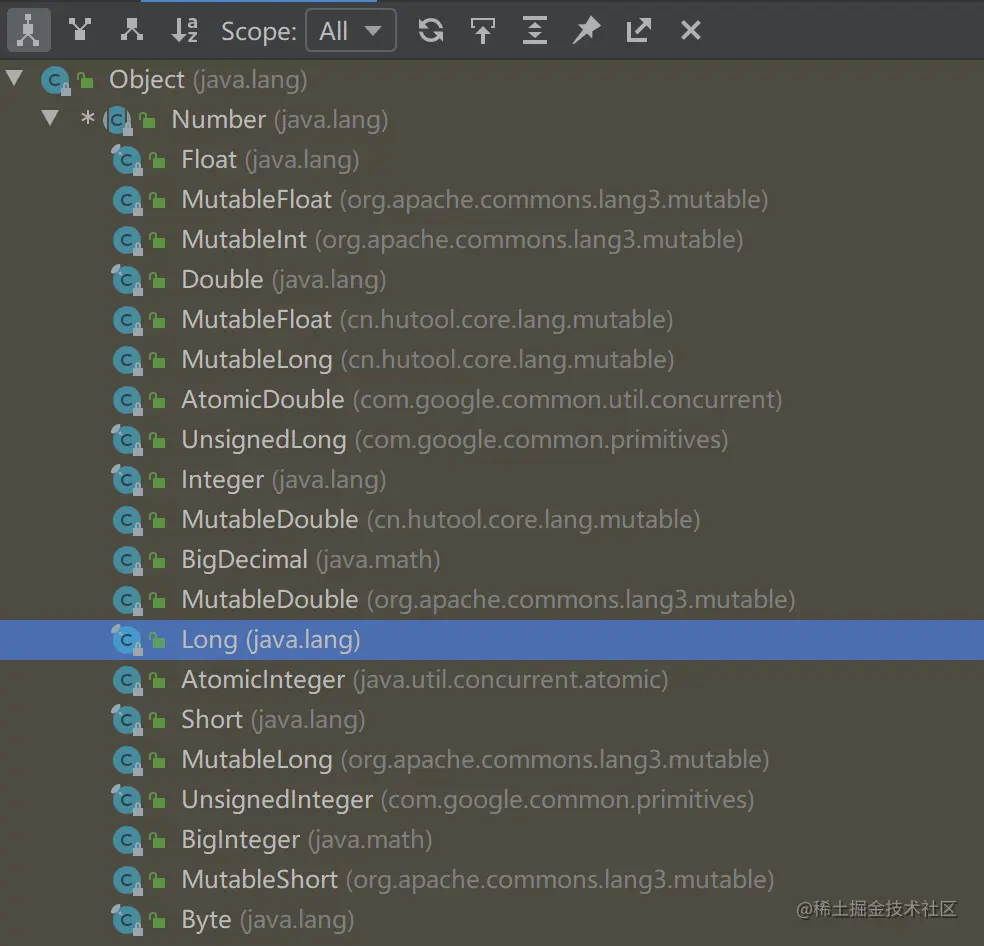Viewport: 984px width, 946px height.
Task: Select MutableShort class row
Action: (492, 879)
